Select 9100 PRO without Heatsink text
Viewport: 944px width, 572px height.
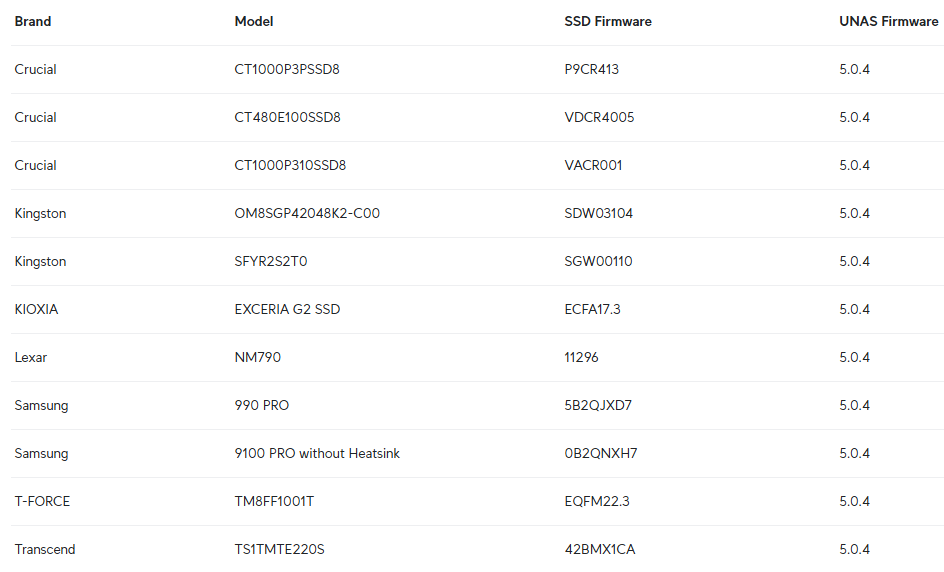tap(317, 453)
